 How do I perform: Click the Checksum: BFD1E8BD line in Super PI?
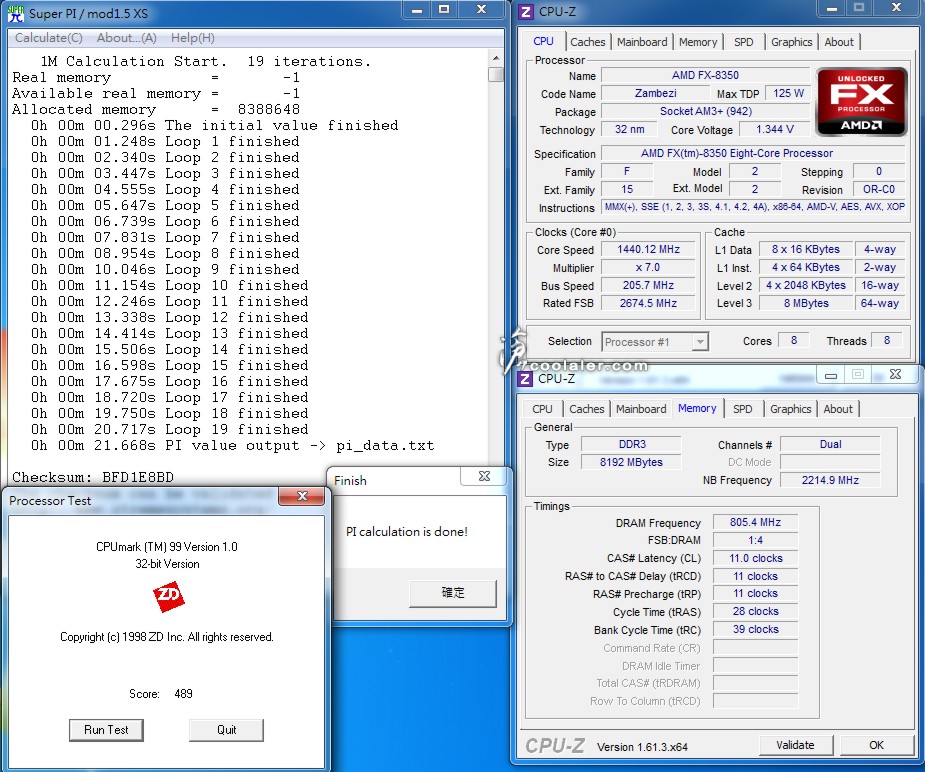point(93,477)
